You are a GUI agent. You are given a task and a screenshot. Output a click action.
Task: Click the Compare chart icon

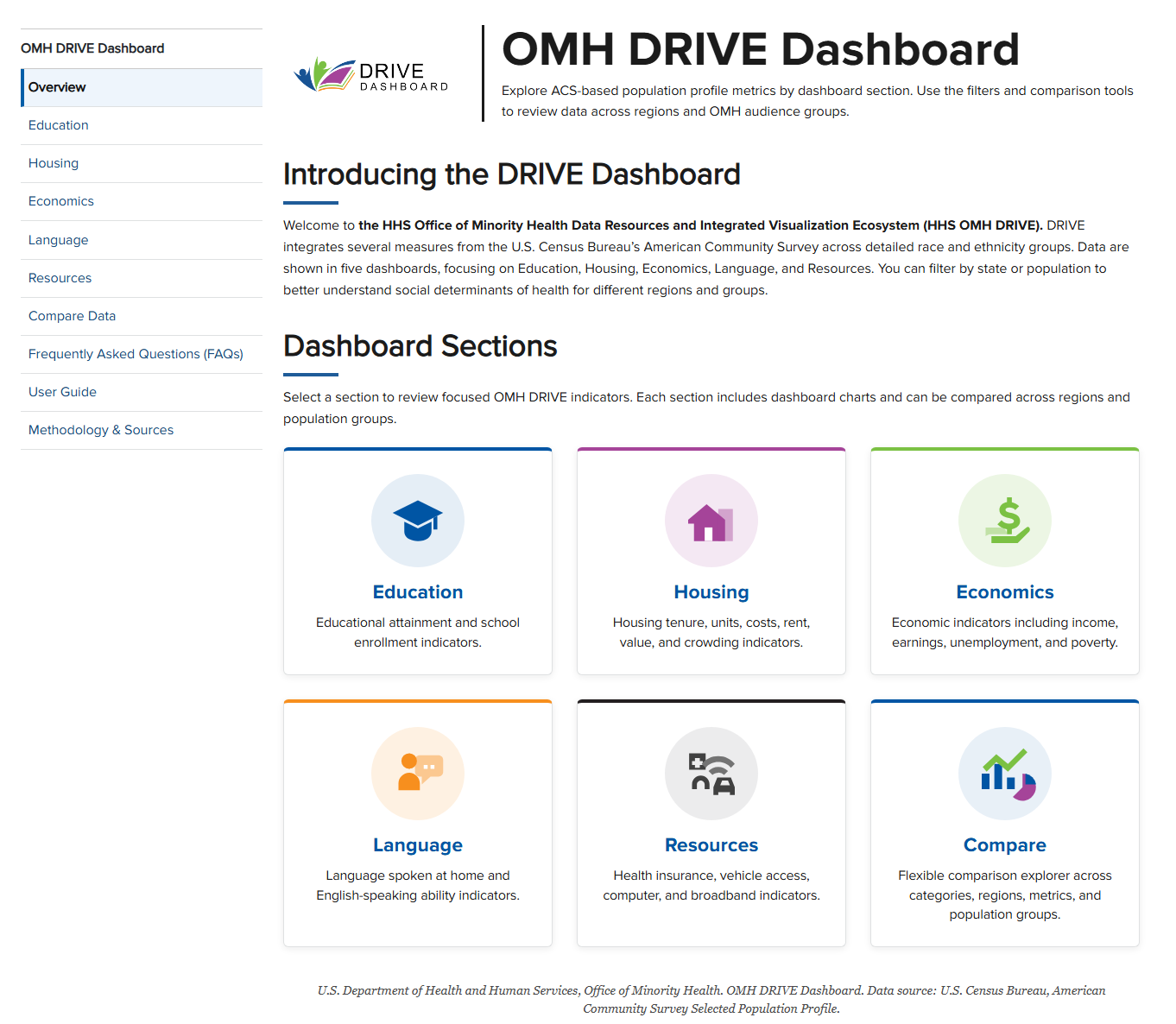point(1005,774)
